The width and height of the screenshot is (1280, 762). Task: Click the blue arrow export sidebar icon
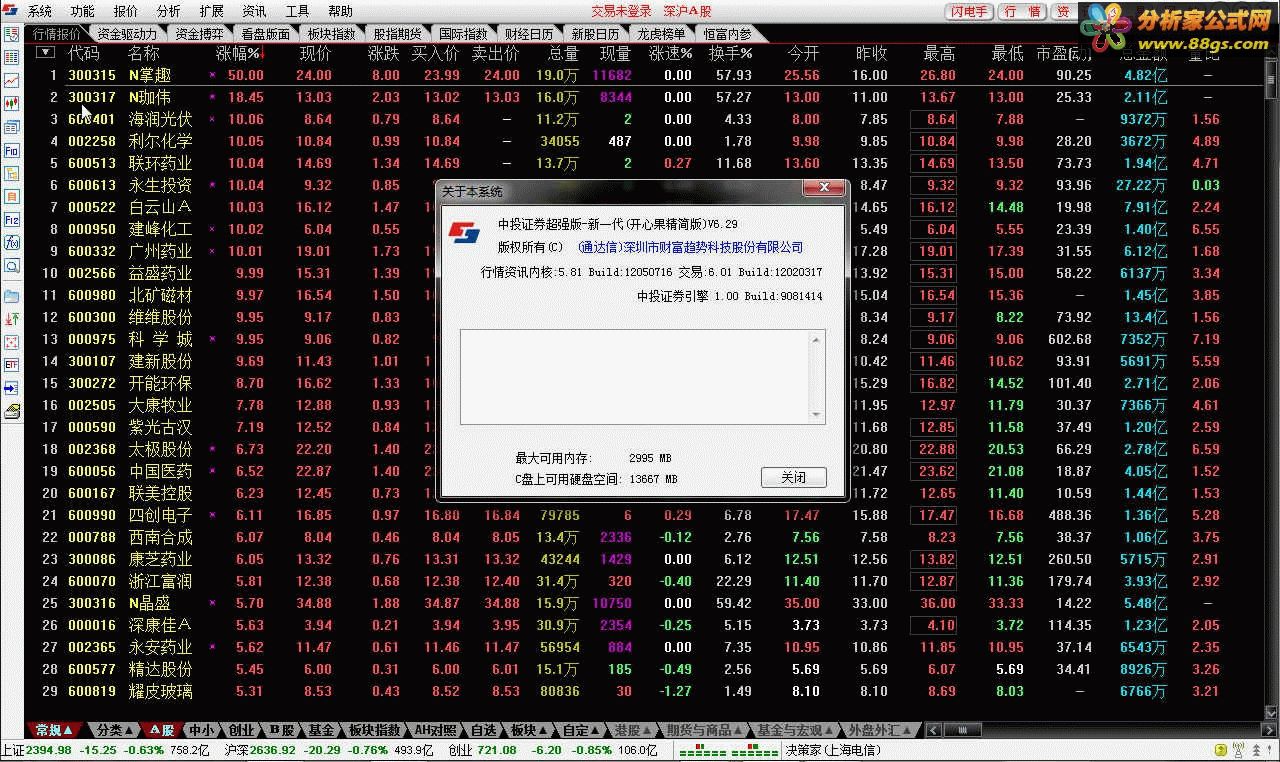pyautogui.click(x=12, y=388)
